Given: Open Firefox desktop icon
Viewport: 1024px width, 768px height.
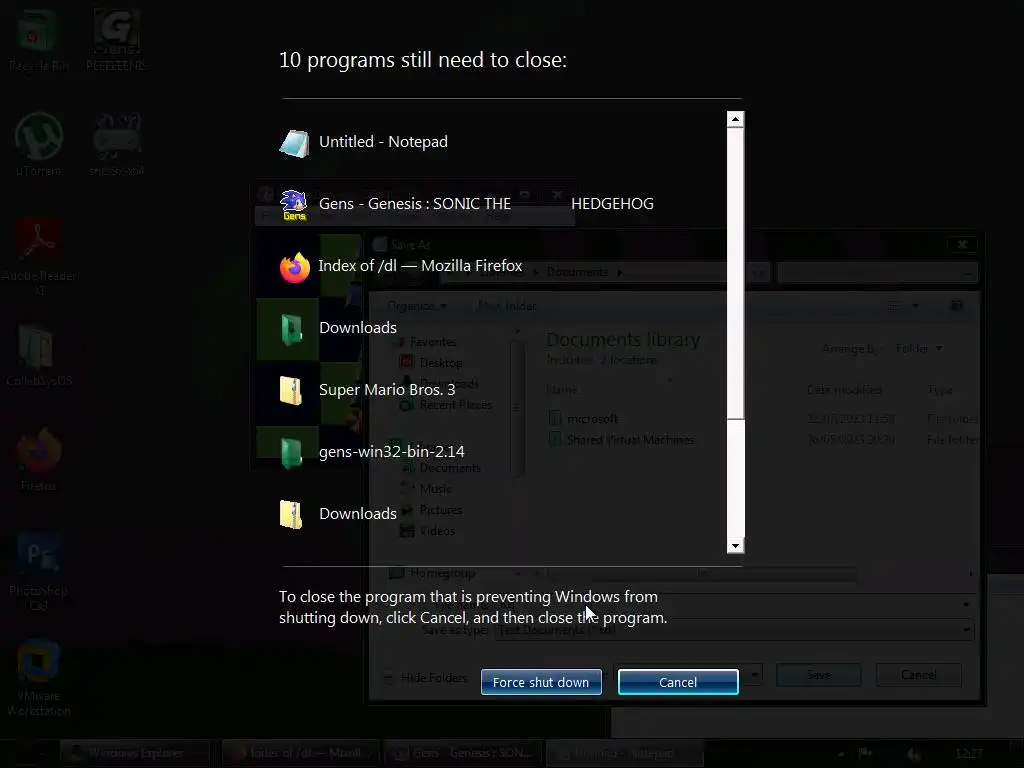Looking at the screenshot, I should tap(39, 459).
